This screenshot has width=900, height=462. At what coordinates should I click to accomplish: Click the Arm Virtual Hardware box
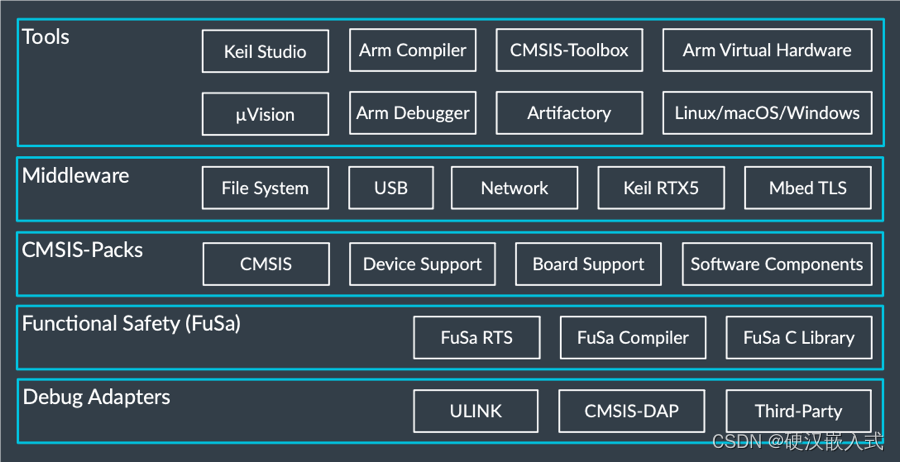[x=767, y=51]
